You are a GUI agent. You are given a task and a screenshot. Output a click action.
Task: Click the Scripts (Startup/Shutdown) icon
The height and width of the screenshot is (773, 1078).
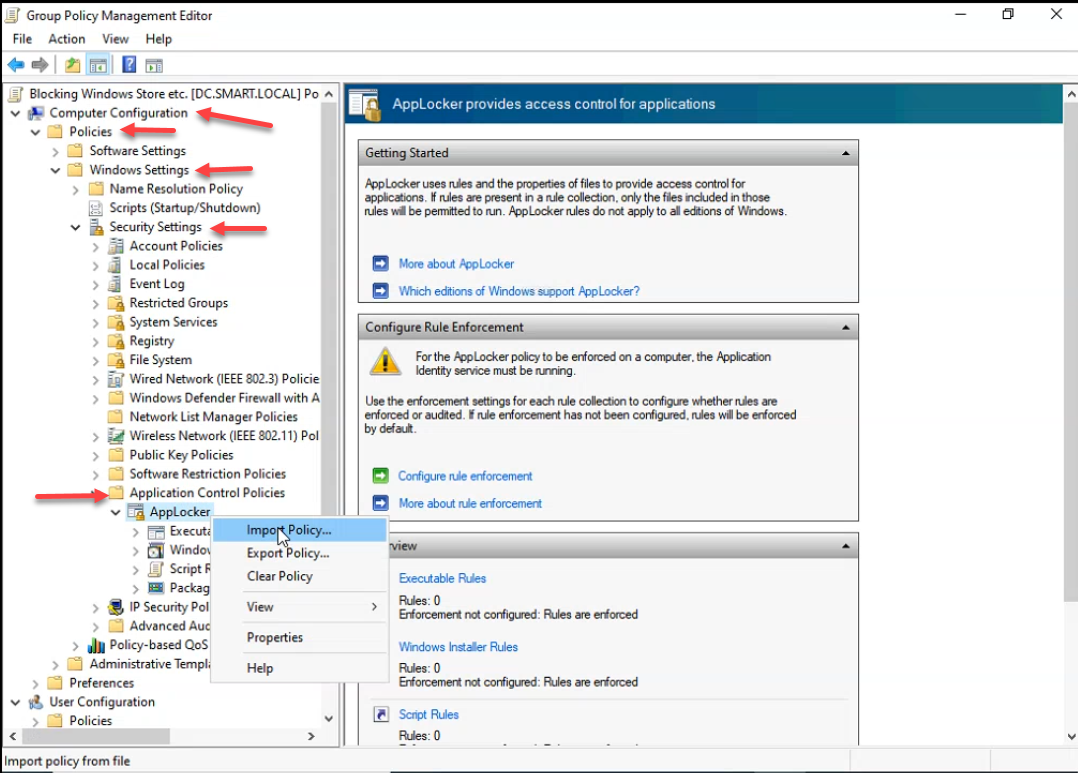[x=96, y=208]
